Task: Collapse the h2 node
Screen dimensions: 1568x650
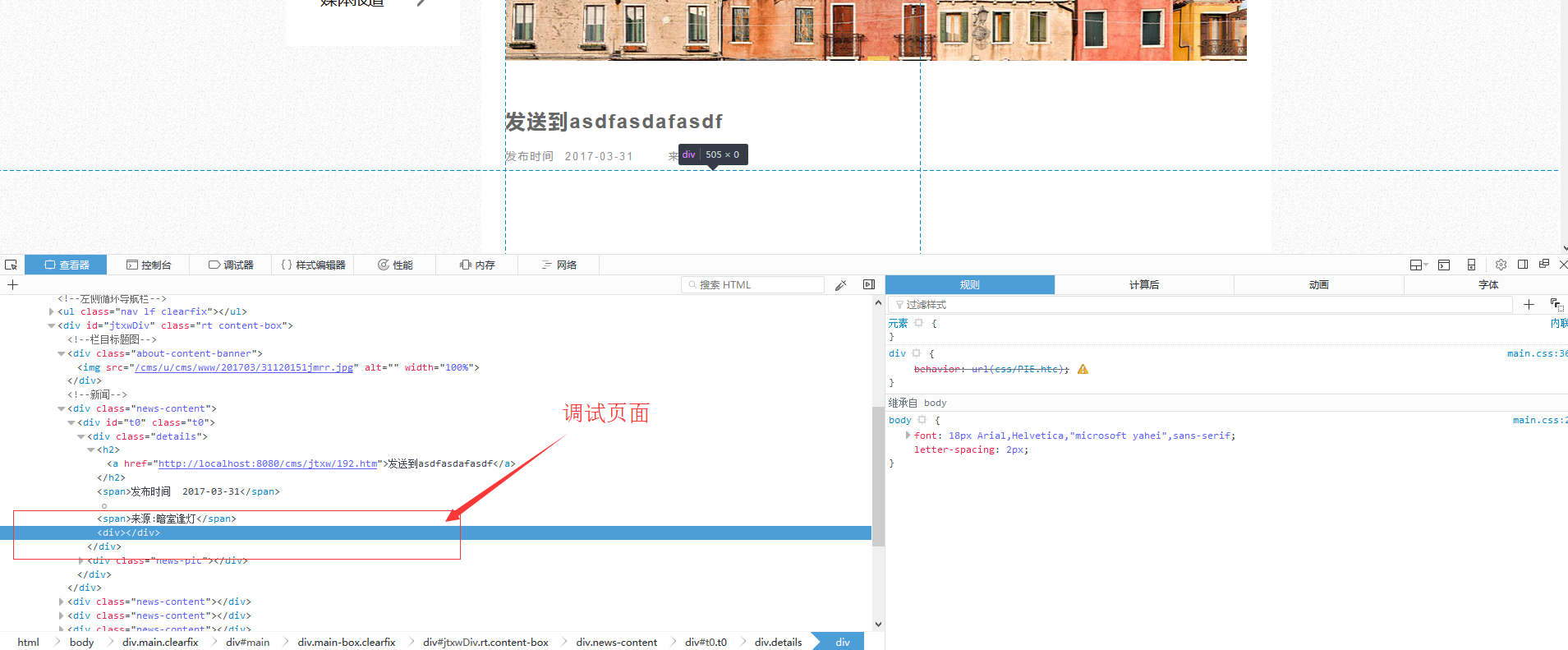Action: coord(90,449)
